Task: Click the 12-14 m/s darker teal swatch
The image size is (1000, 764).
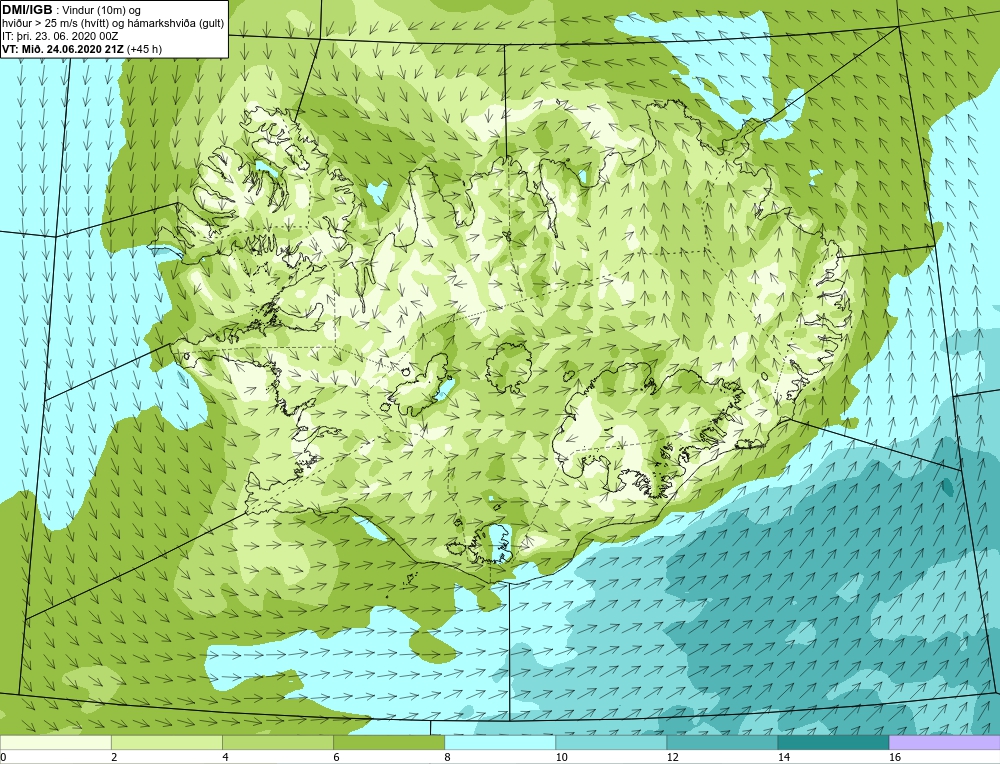Action: [x=722, y=742]
